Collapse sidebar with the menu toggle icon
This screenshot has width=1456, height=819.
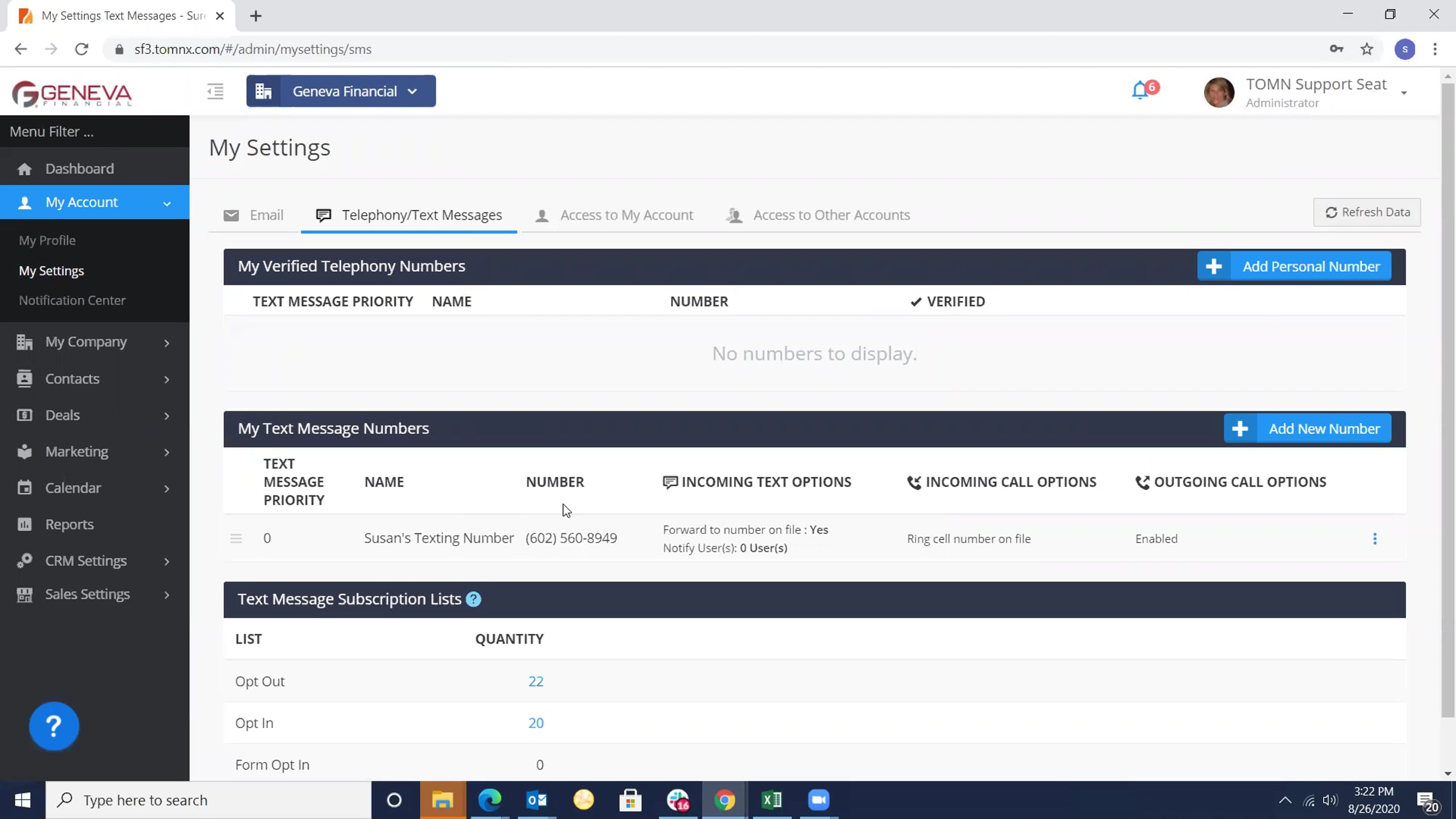[x=215, y=92]
